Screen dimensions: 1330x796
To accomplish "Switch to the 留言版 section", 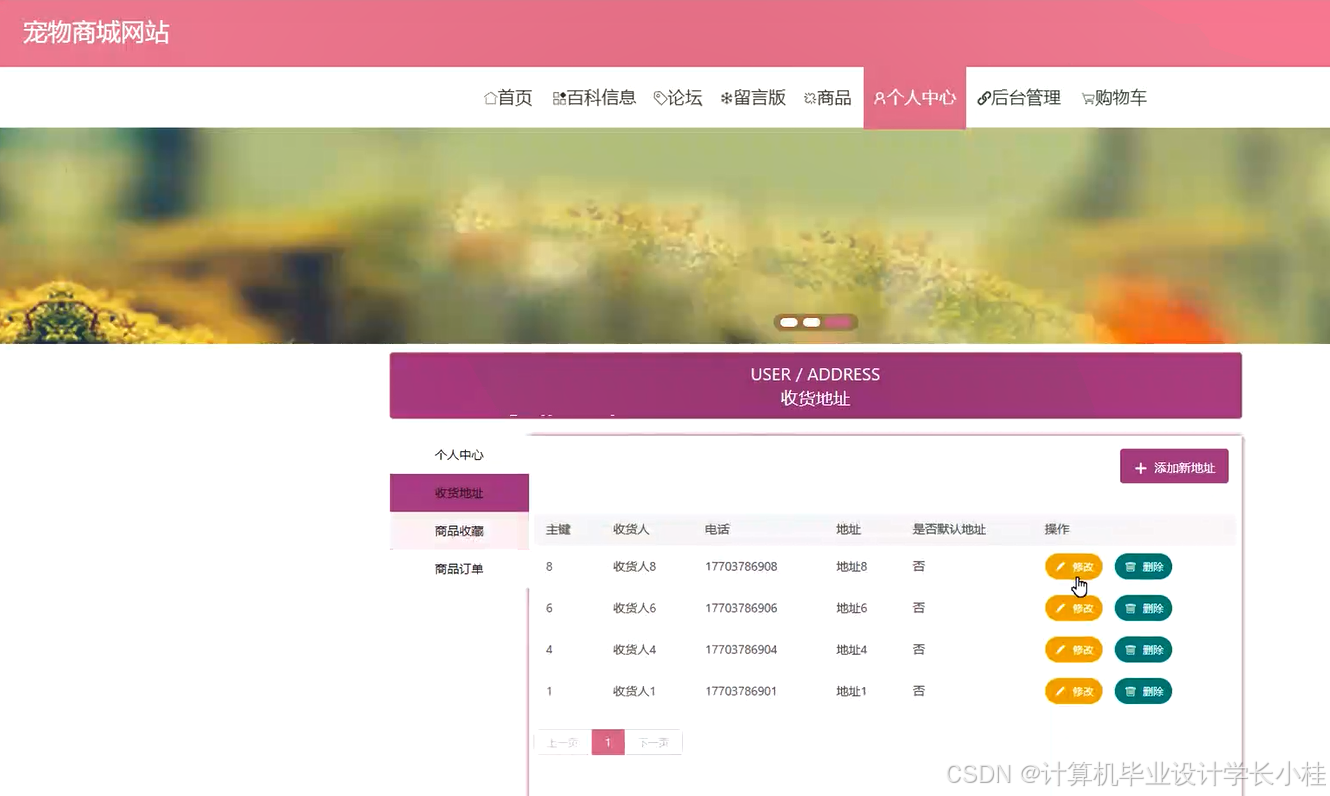I will pos(753,97).
